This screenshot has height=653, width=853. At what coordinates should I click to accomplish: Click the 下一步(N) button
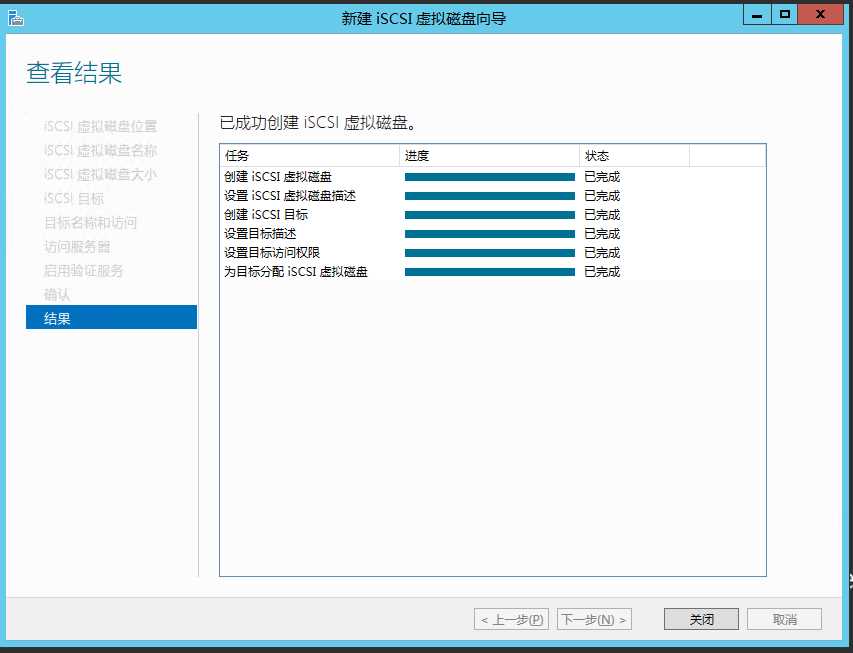pos(594,619)
